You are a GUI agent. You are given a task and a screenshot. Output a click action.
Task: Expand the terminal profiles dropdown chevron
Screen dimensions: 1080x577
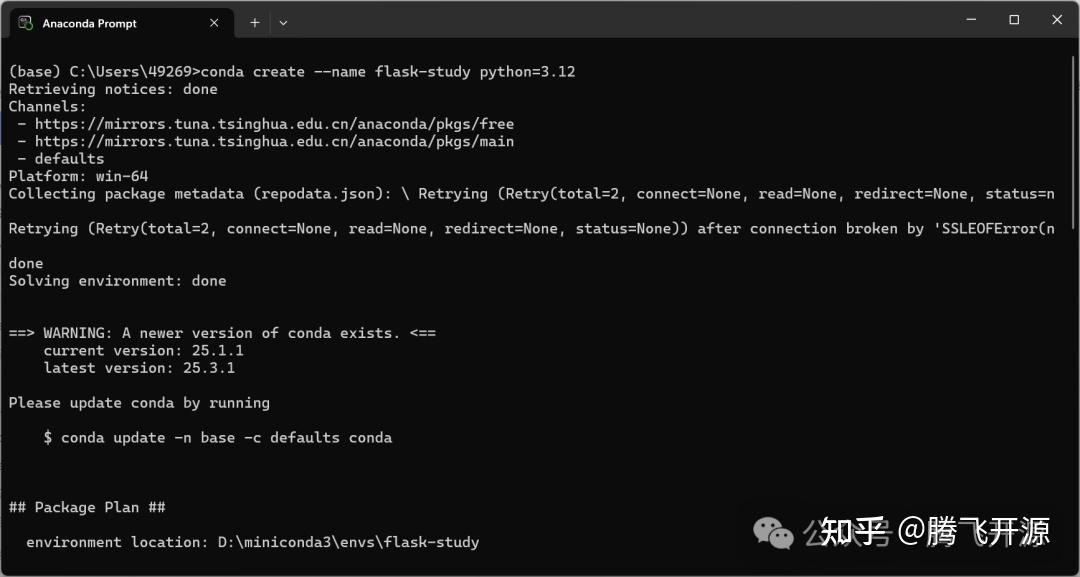(283, 23)
